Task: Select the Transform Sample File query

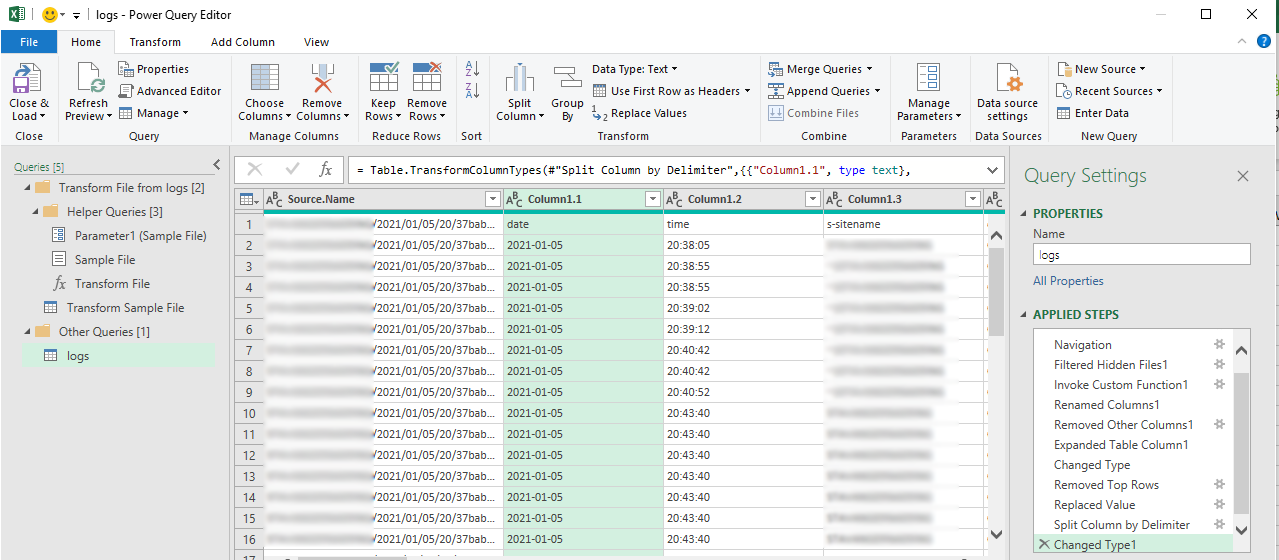Action: pyautogui.click(x=125, y=308)
